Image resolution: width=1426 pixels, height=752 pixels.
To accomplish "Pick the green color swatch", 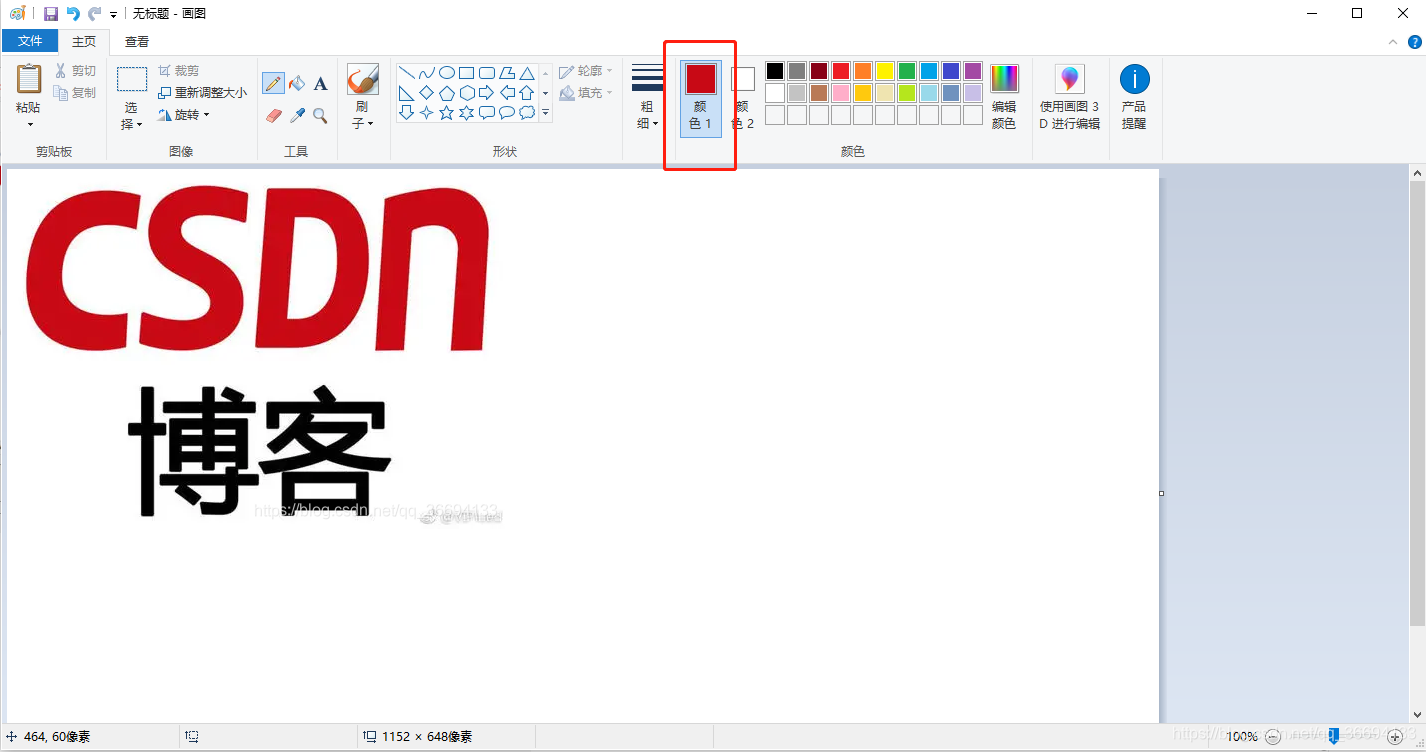I will point(907,71).
